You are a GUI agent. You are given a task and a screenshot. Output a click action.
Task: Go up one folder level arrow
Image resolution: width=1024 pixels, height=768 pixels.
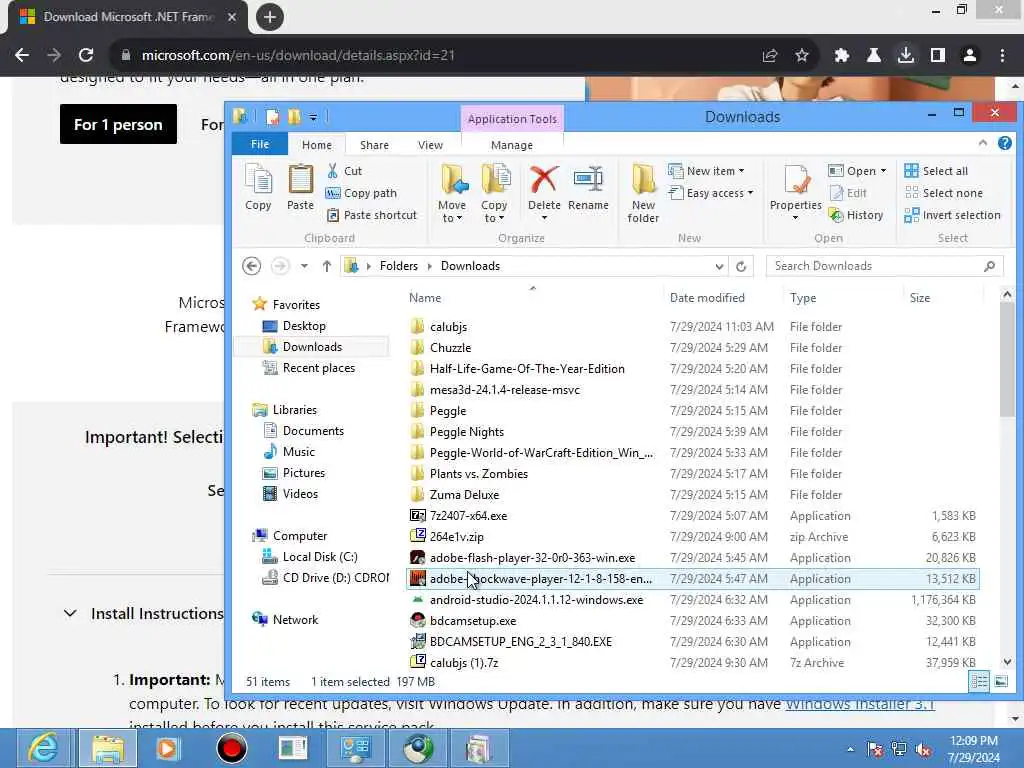327,266
